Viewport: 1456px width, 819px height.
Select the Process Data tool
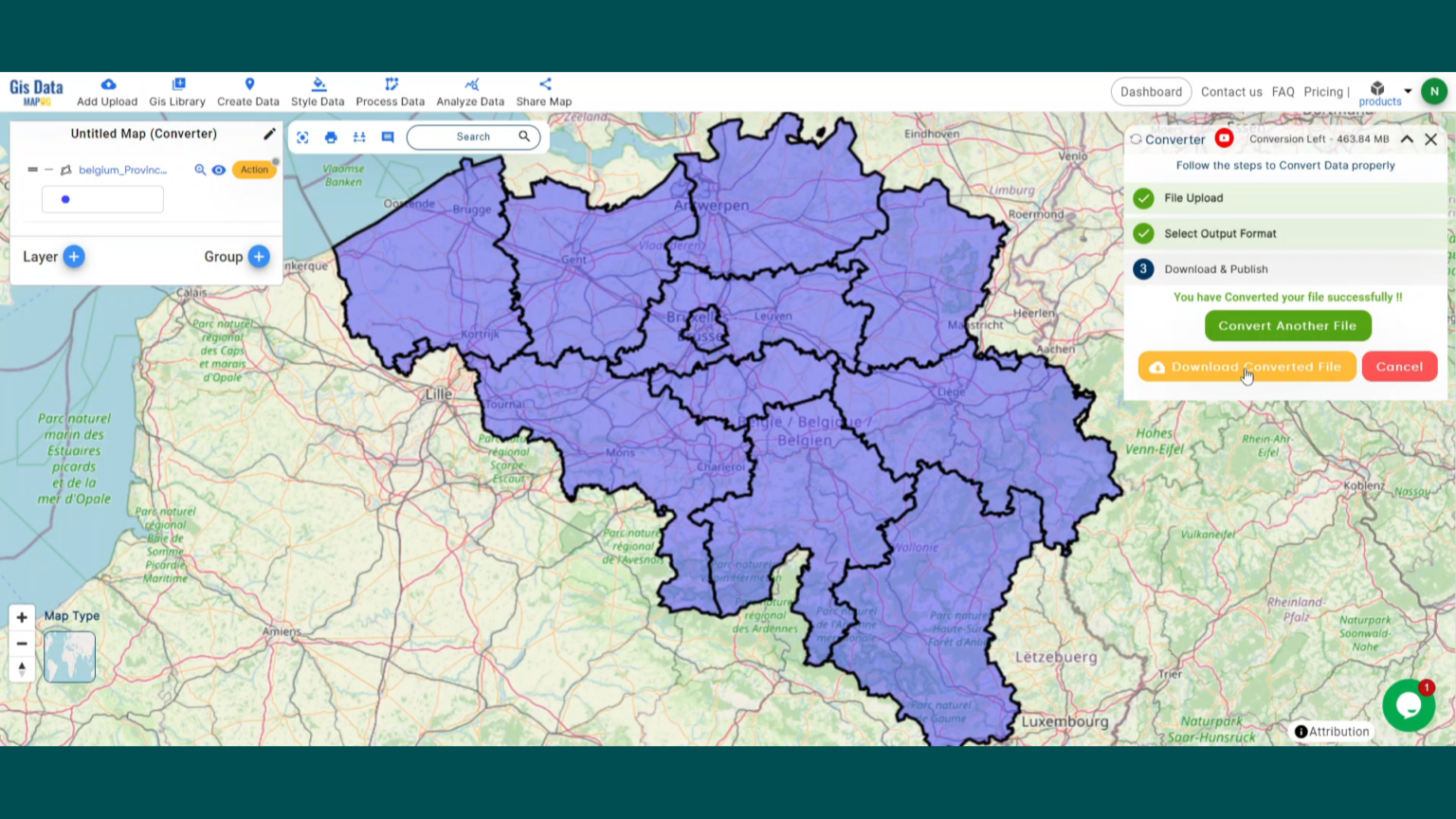390,91
